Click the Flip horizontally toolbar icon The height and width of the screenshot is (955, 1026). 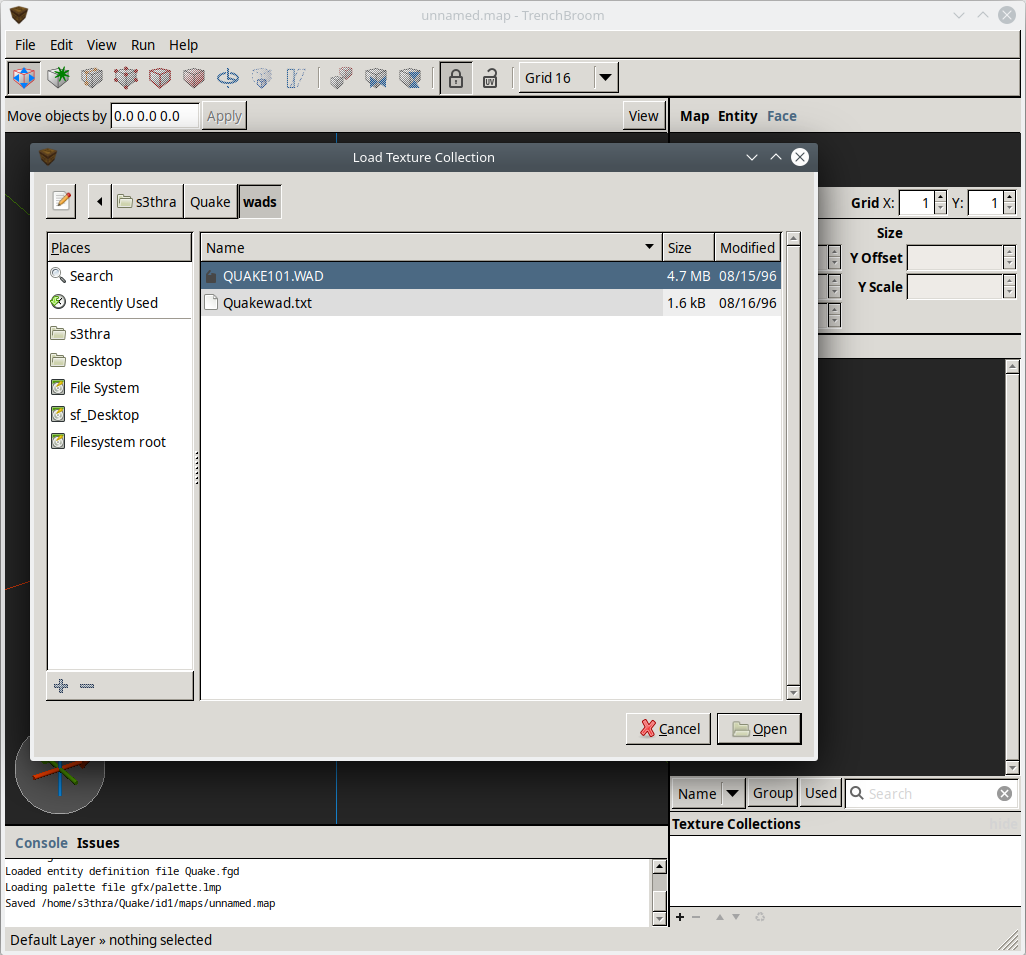(x=376, y=78)
